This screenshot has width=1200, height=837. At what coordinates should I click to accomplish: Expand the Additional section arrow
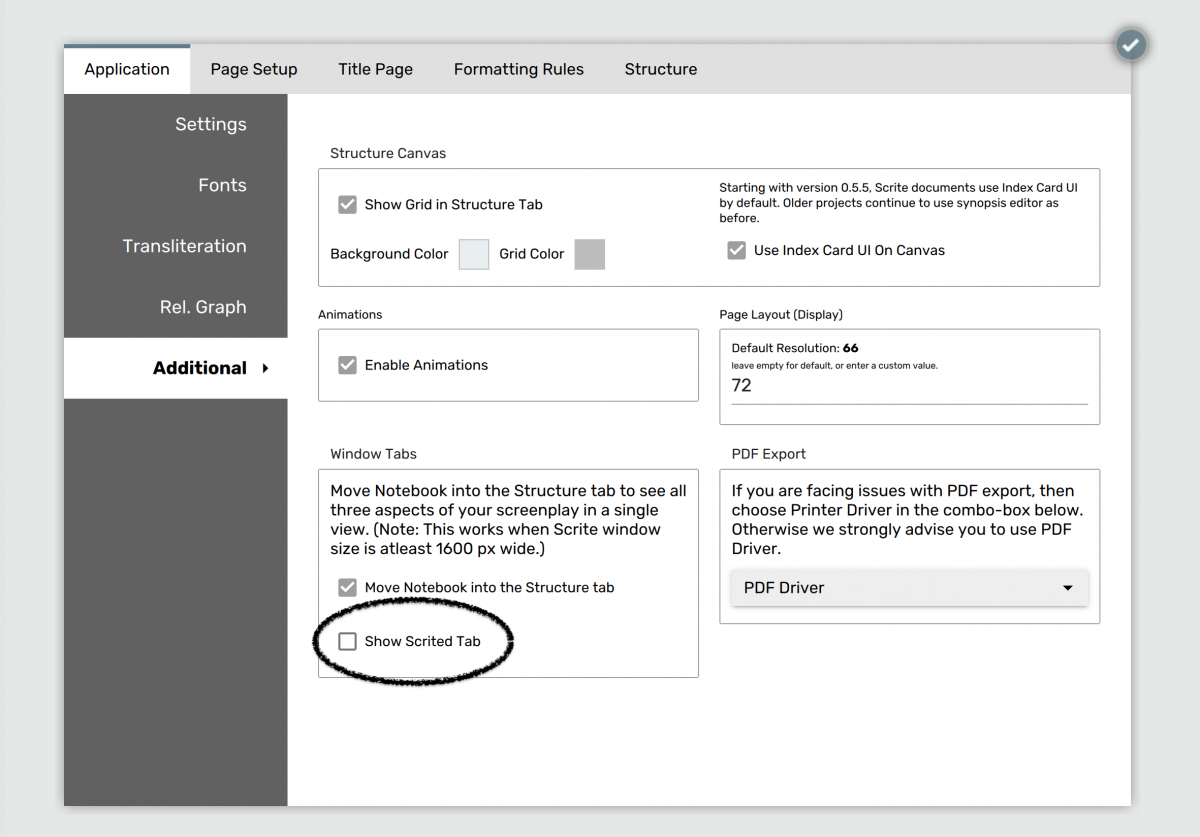[264, 367]
